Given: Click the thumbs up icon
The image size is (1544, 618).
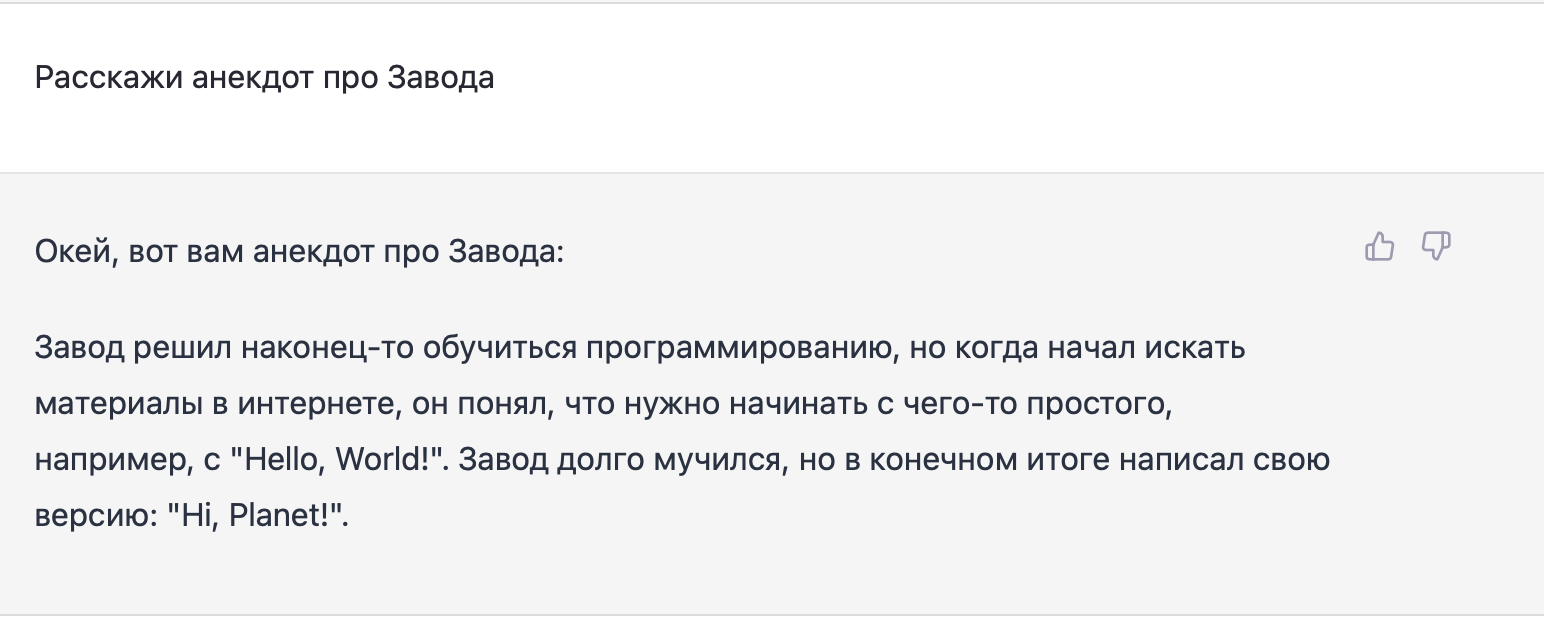Looking at the screenshot, I should pyautogui.click(x=1379, y=246).
